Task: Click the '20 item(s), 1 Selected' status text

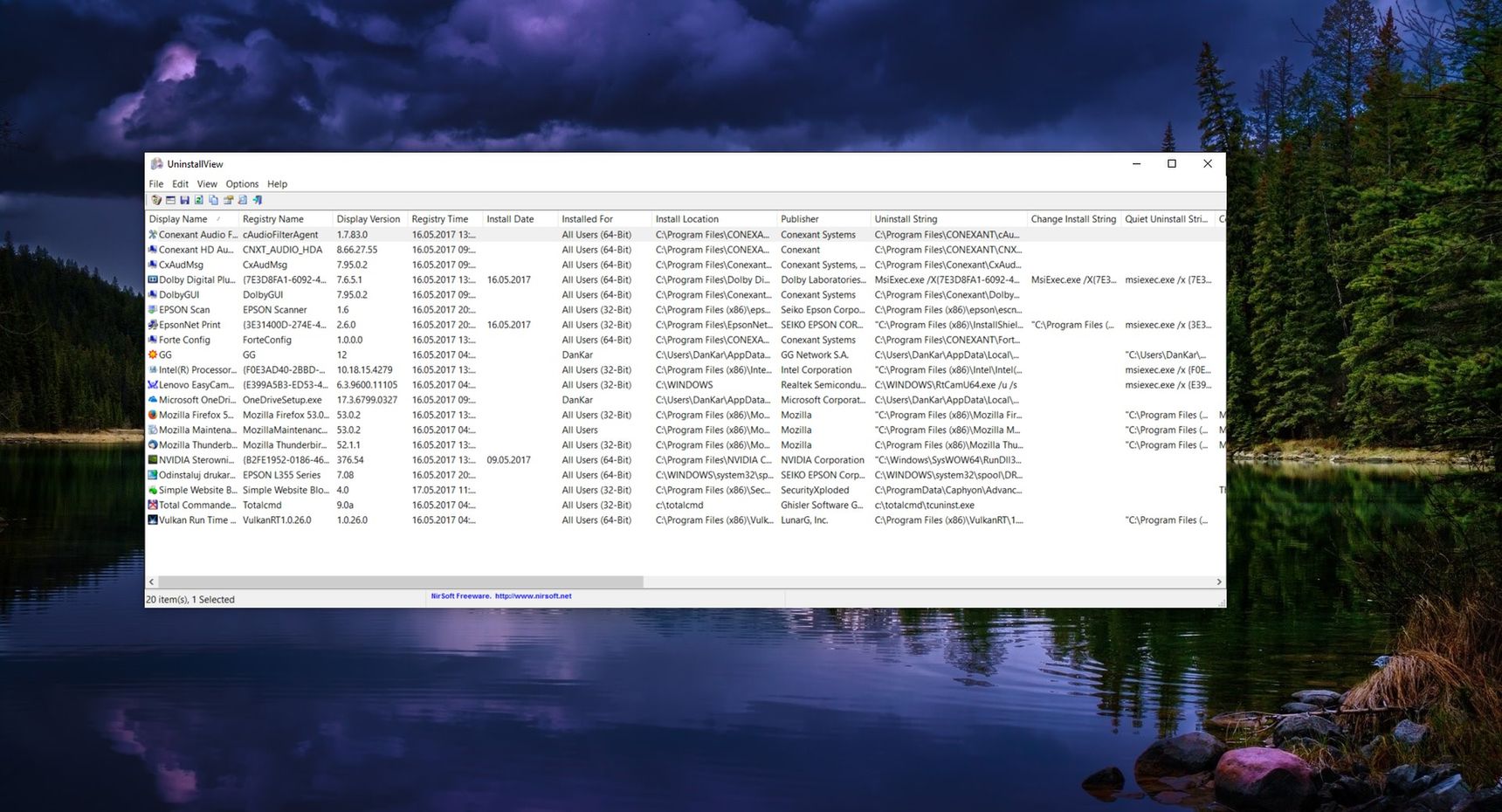Action: click(x=190, y=600)
